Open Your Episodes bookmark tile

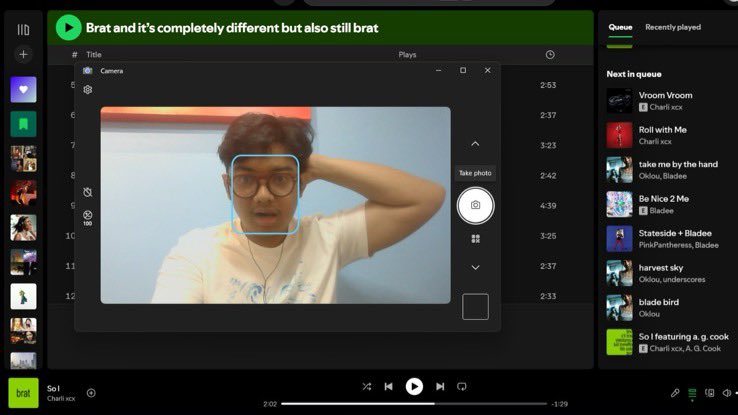23,124
